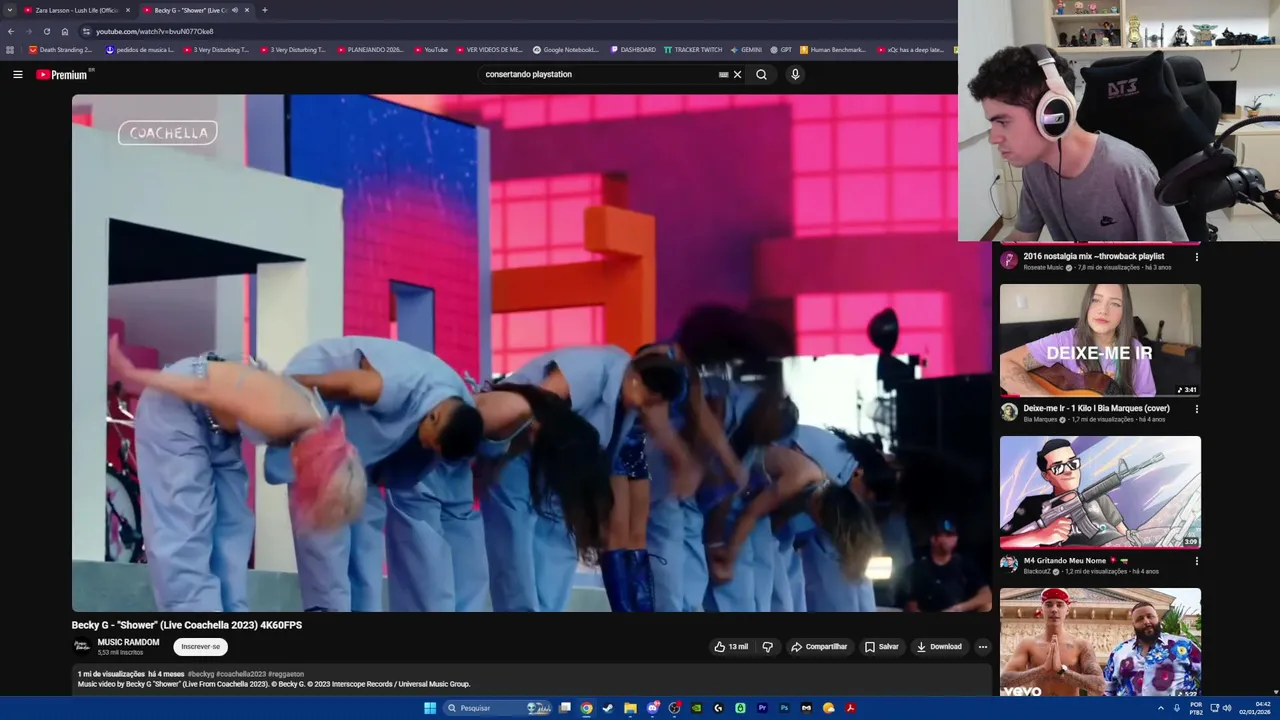The width and height of the screenshot is (1280, 720).
Task: Click the search magnifier button
Action: (x=761, y=74)
